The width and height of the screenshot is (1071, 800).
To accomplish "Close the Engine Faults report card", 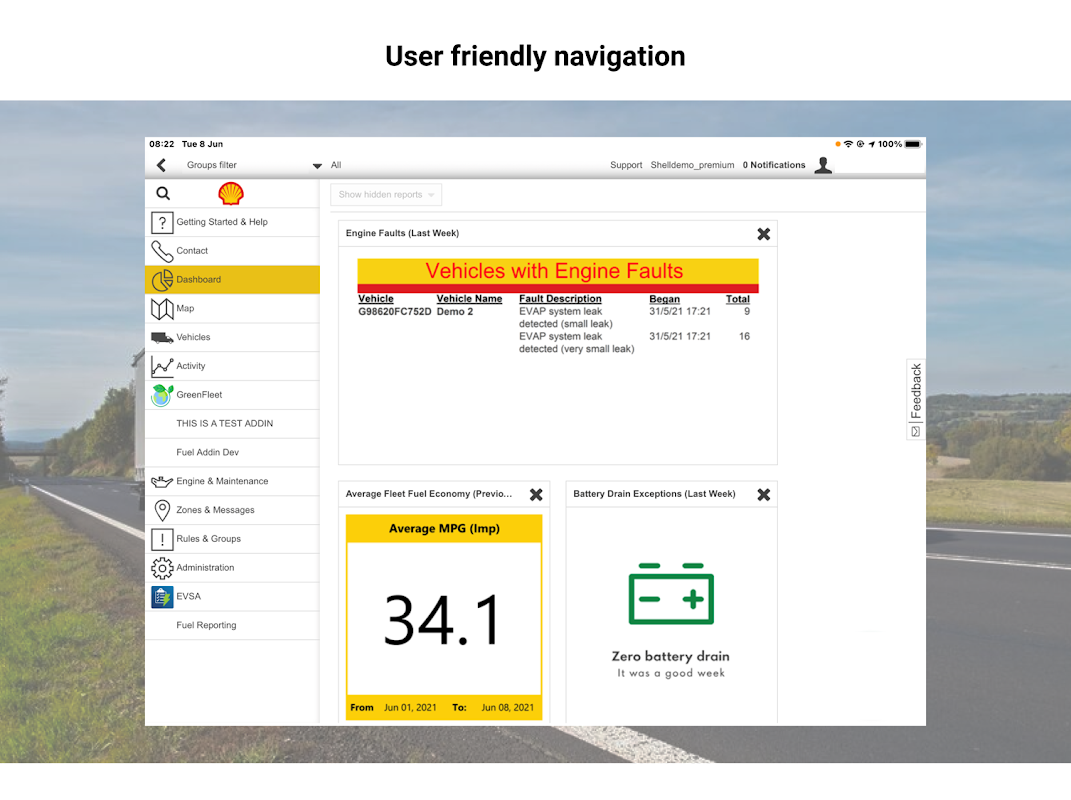I will pos(764,234).
